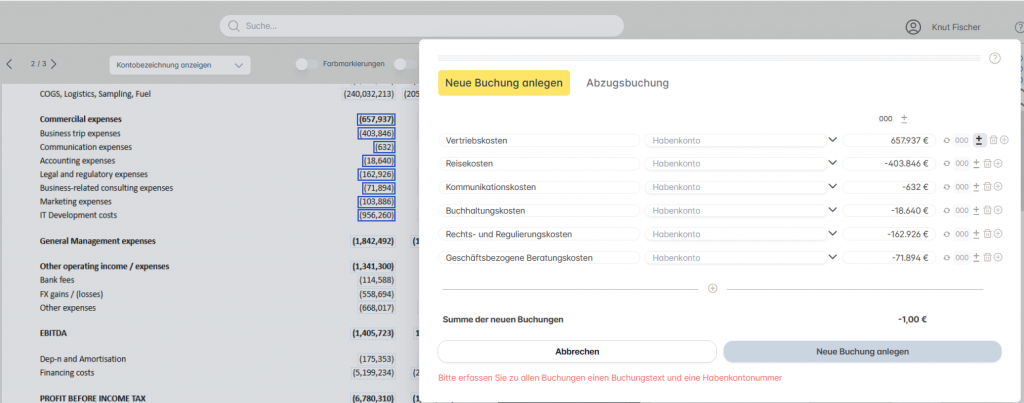This screenshot has height=403, width=1024.
Task: Click the Abbrechen button
Action: pyautogui.click(x=577, y=352)
